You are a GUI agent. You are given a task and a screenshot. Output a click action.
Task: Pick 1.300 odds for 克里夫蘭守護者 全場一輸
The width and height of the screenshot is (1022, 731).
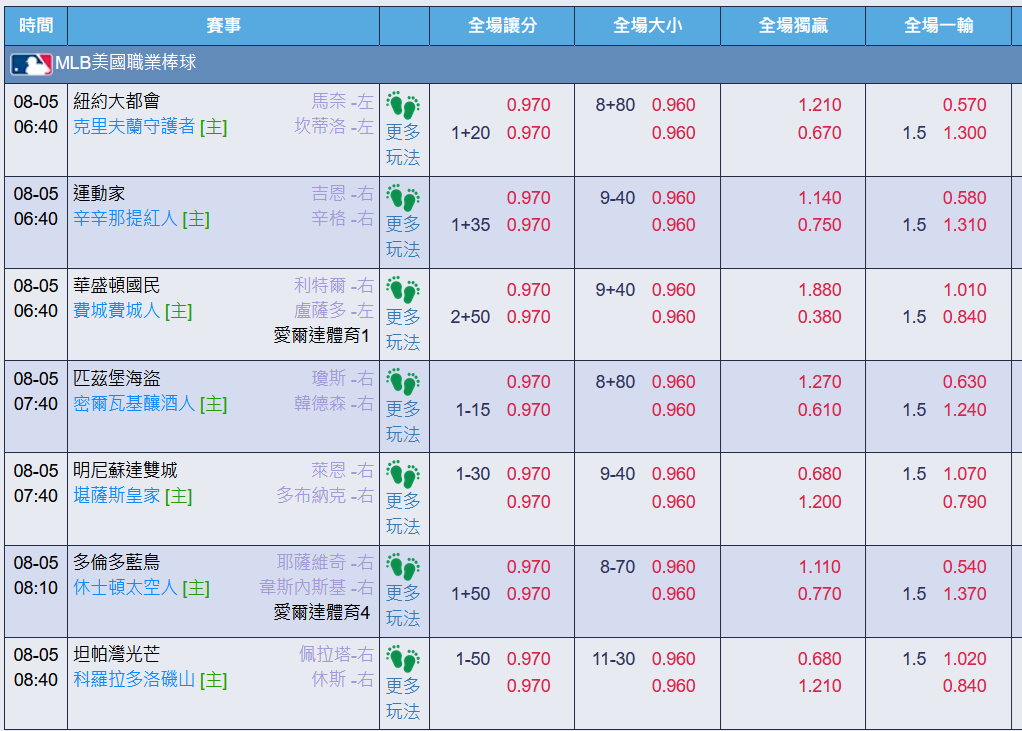pyautogui.click(x=965, y=133)
